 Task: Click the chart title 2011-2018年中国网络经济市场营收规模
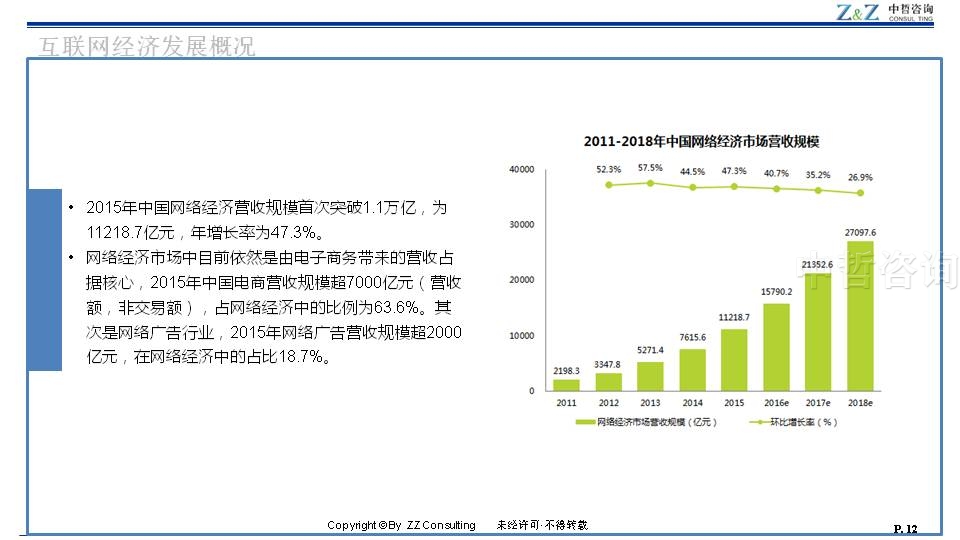(701, 141)
